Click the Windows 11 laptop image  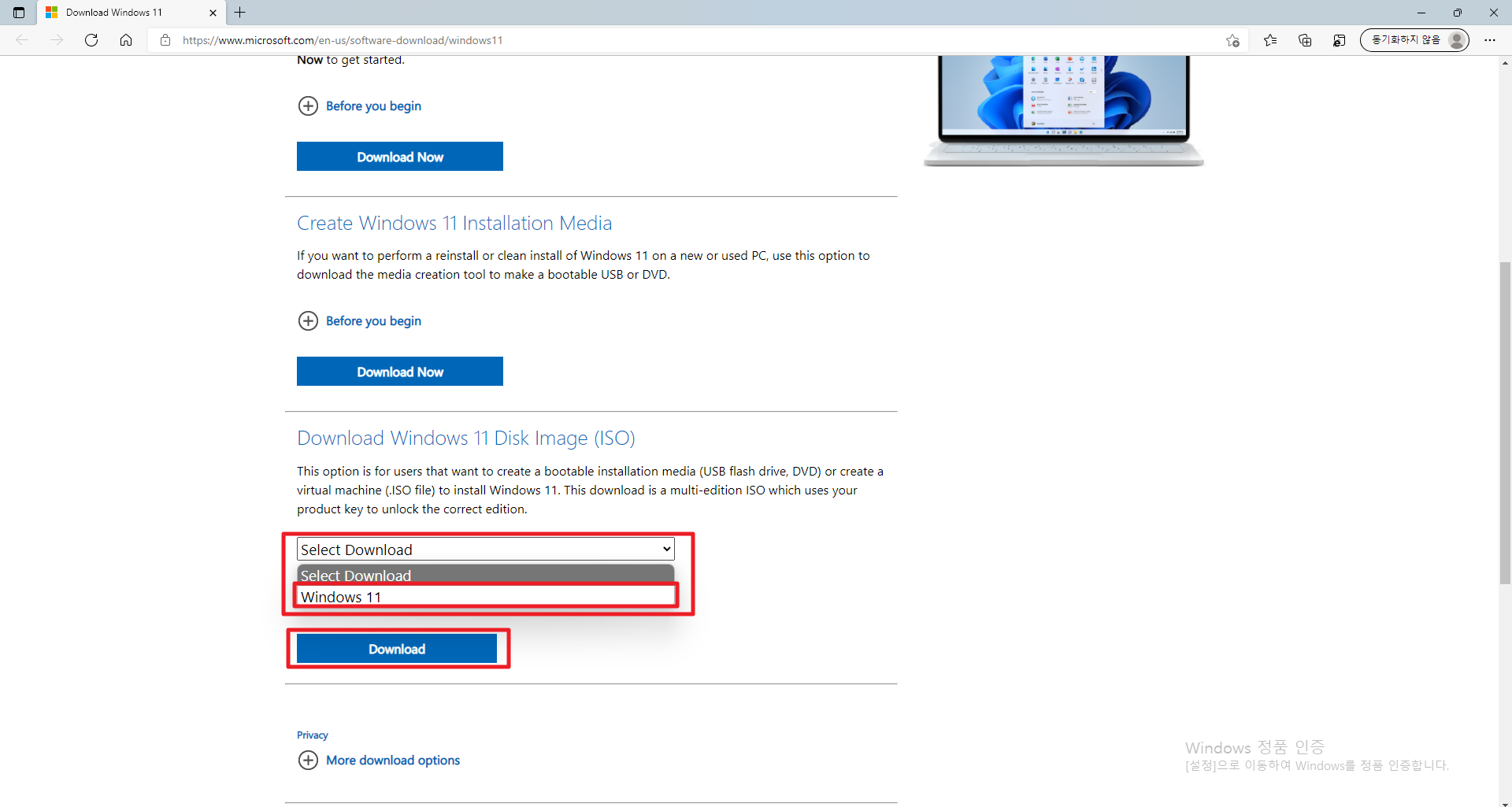1063,110
